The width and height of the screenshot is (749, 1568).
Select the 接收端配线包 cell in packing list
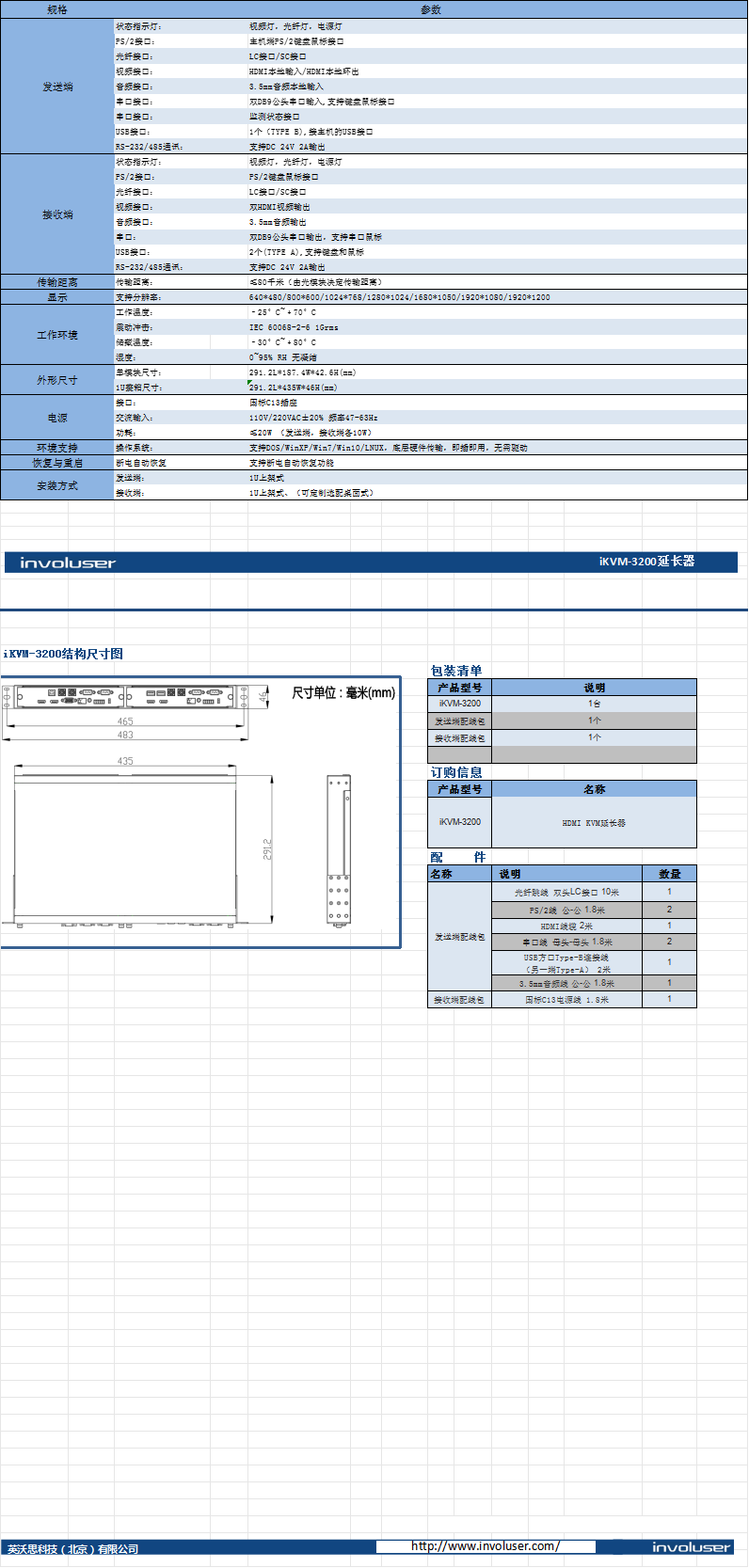point(460,738)
